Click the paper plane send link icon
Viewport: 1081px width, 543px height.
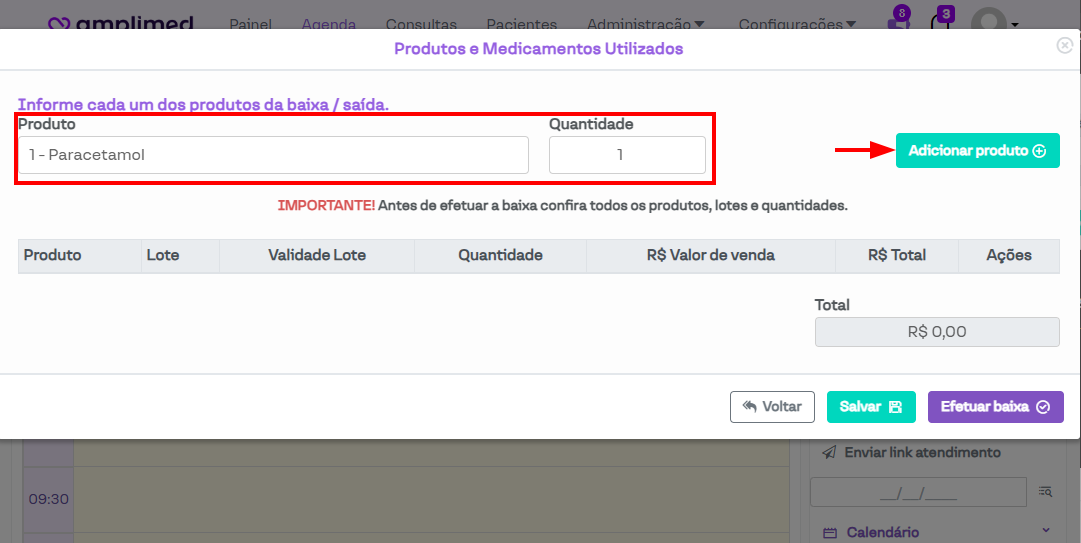(829, 453)
